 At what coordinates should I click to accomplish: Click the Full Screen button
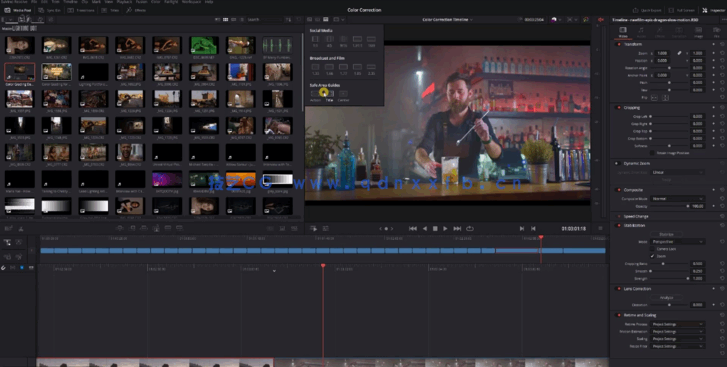pos(682,10)
